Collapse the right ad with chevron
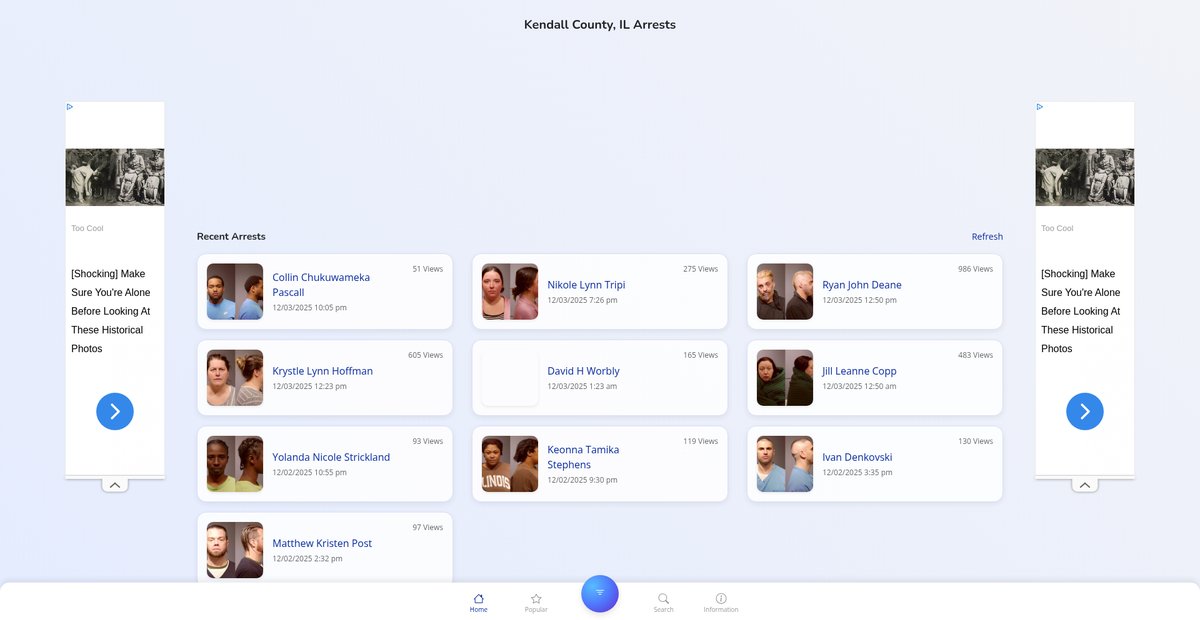Screen dimensions: 1200x620 point(1085,485)
